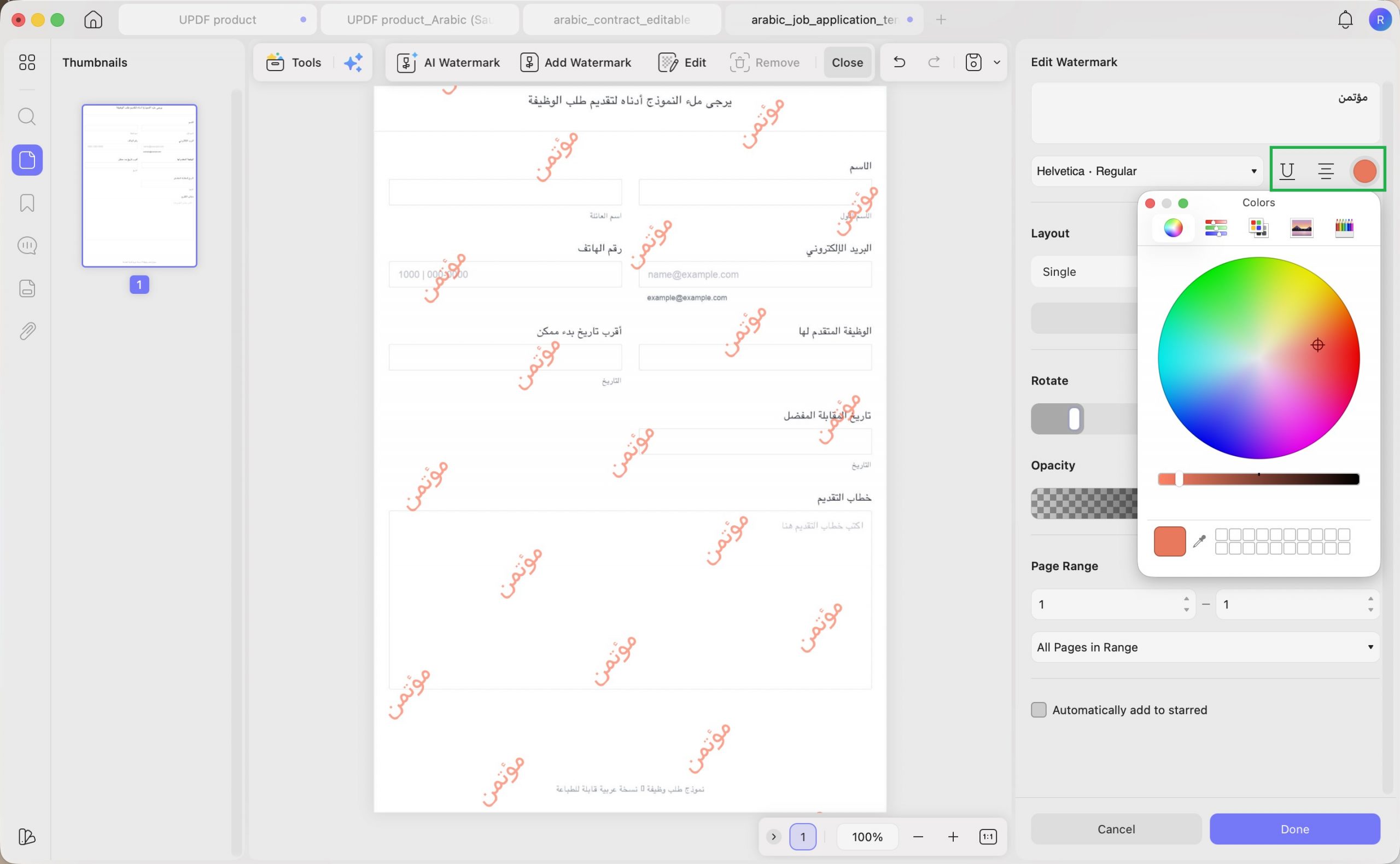Click the Done button
The image size is (1400, 864).
(1294, 828)
